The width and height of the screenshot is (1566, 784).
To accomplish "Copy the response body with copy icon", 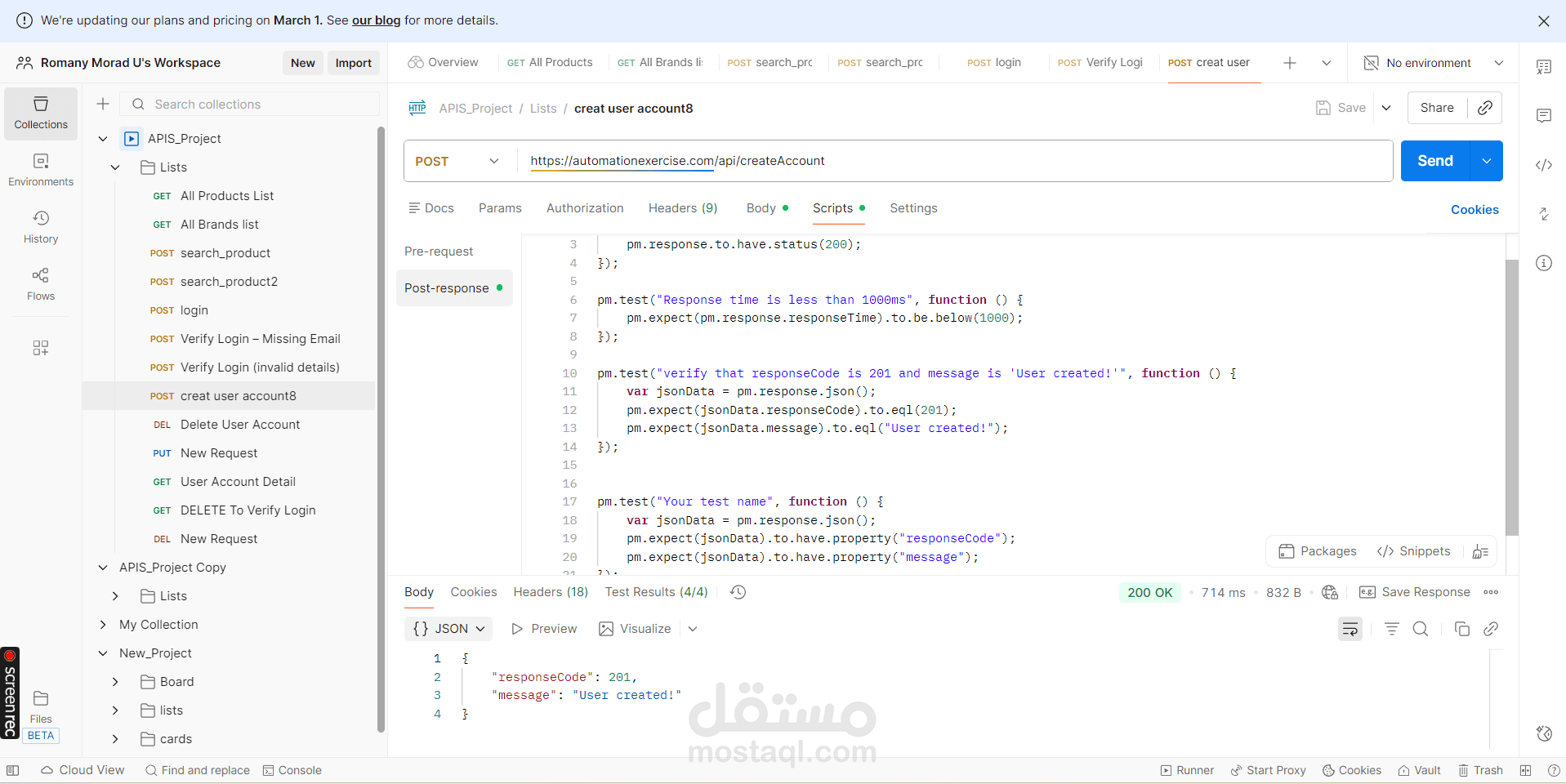I will tap(1462, 629).
